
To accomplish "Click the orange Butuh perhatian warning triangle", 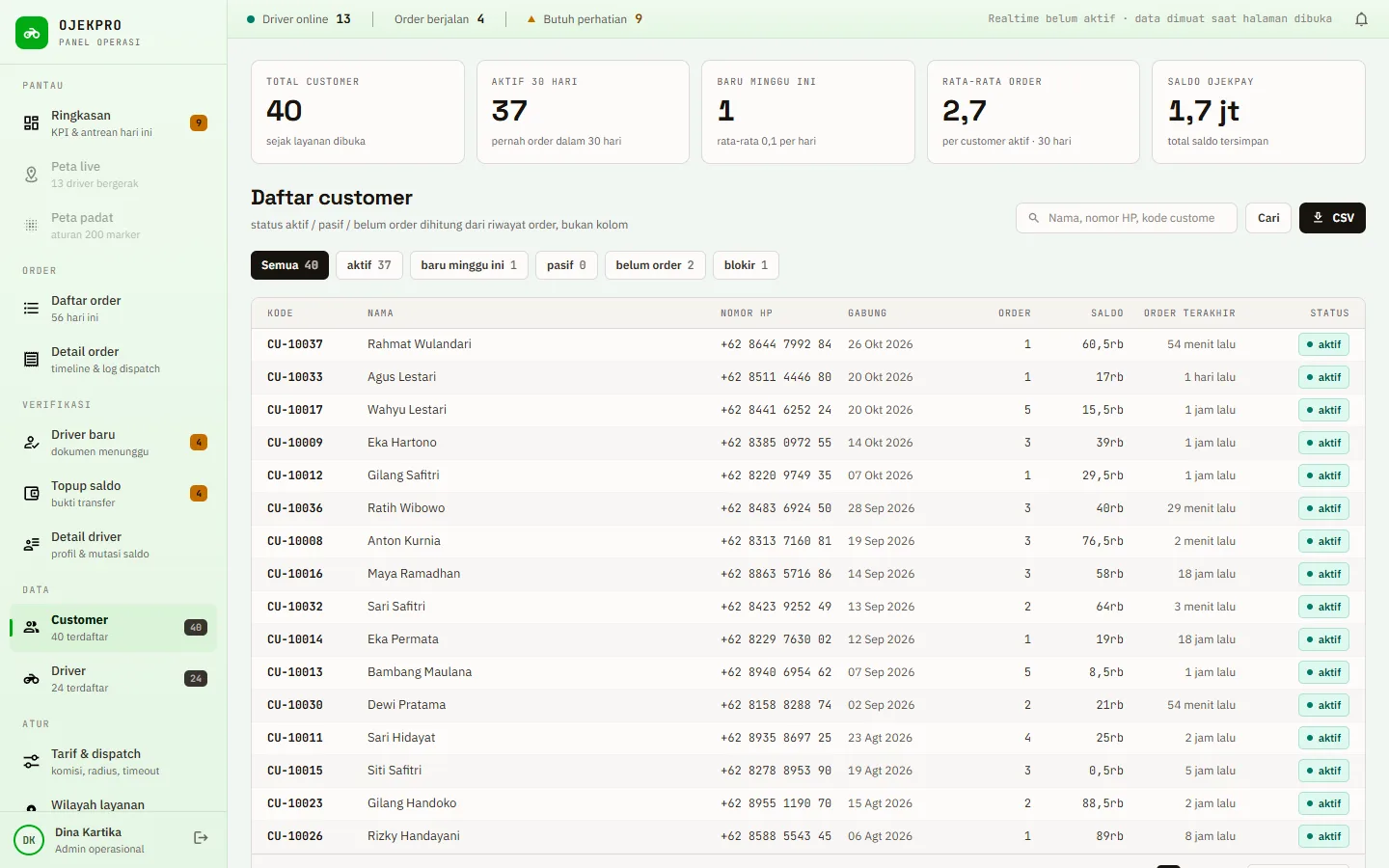I will click(x=531, y=19).
